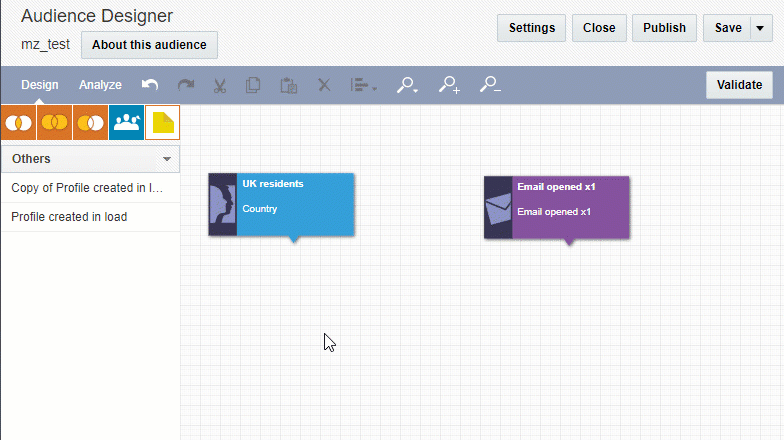The height and width of the screenshot is (440, 784).
Task: Click the Settings button
Action: (x=532, y=28)
